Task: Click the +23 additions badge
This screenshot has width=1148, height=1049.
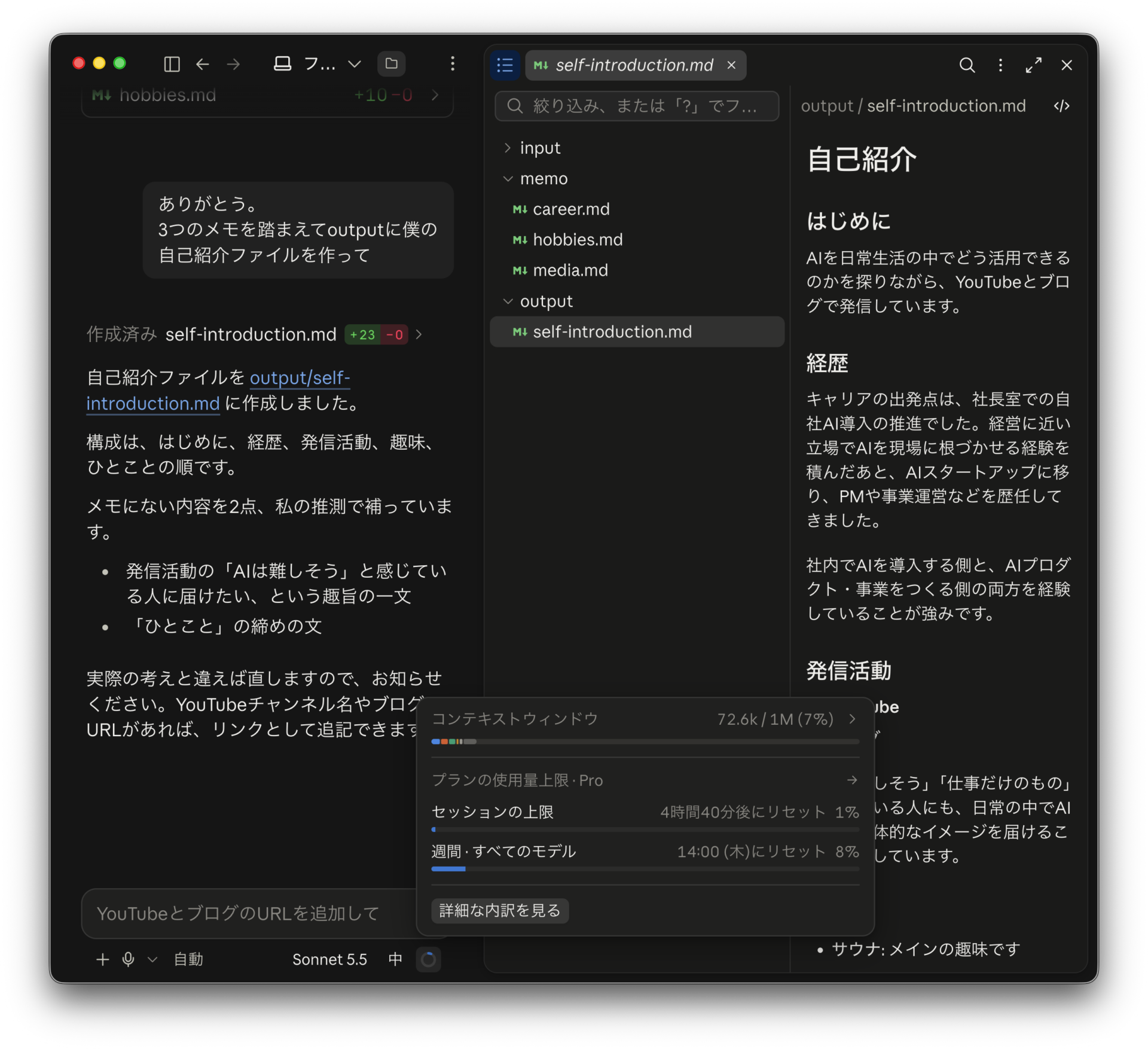Action: (362, 334)
